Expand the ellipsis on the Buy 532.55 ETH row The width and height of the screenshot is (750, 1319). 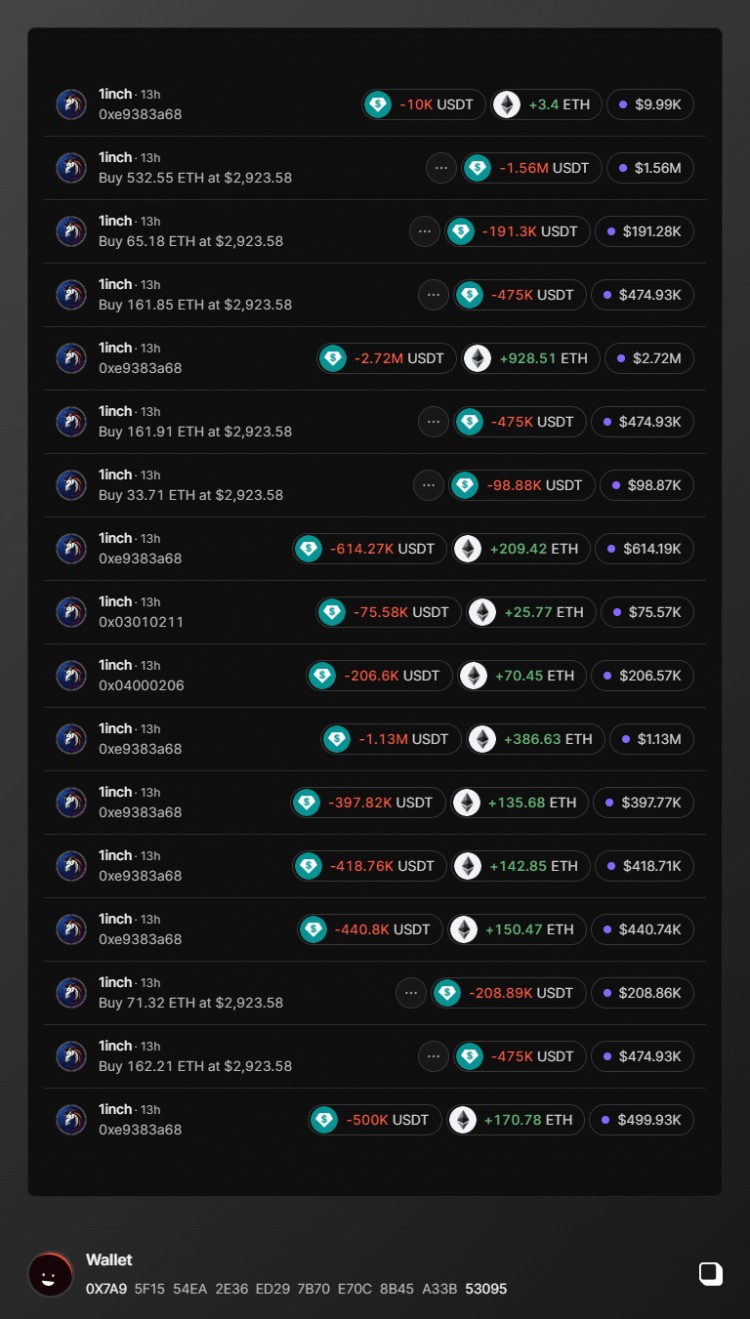tap(441, 168)
